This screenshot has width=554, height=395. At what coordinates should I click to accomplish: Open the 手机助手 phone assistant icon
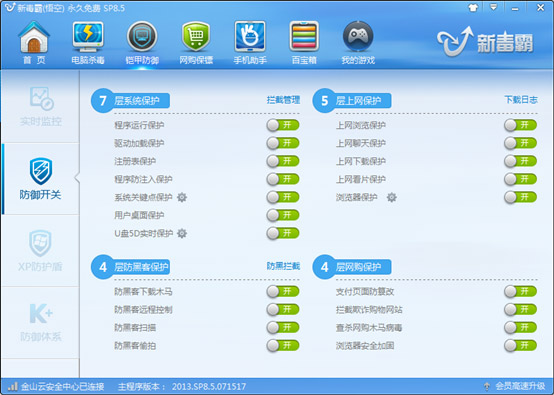(250, 37)
